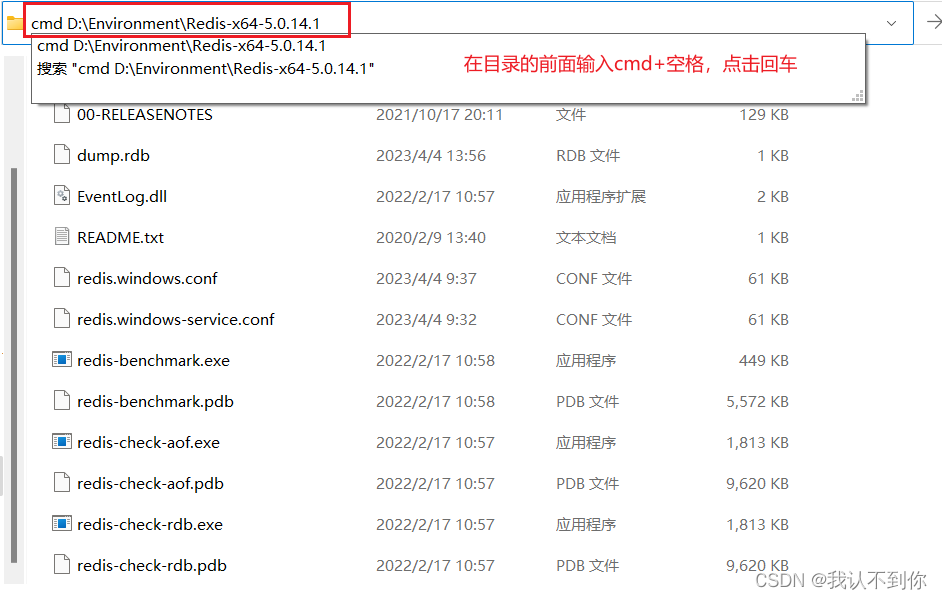
Task: Click the date 2023/4/4 9:37
Action: (x=426, y=279)
